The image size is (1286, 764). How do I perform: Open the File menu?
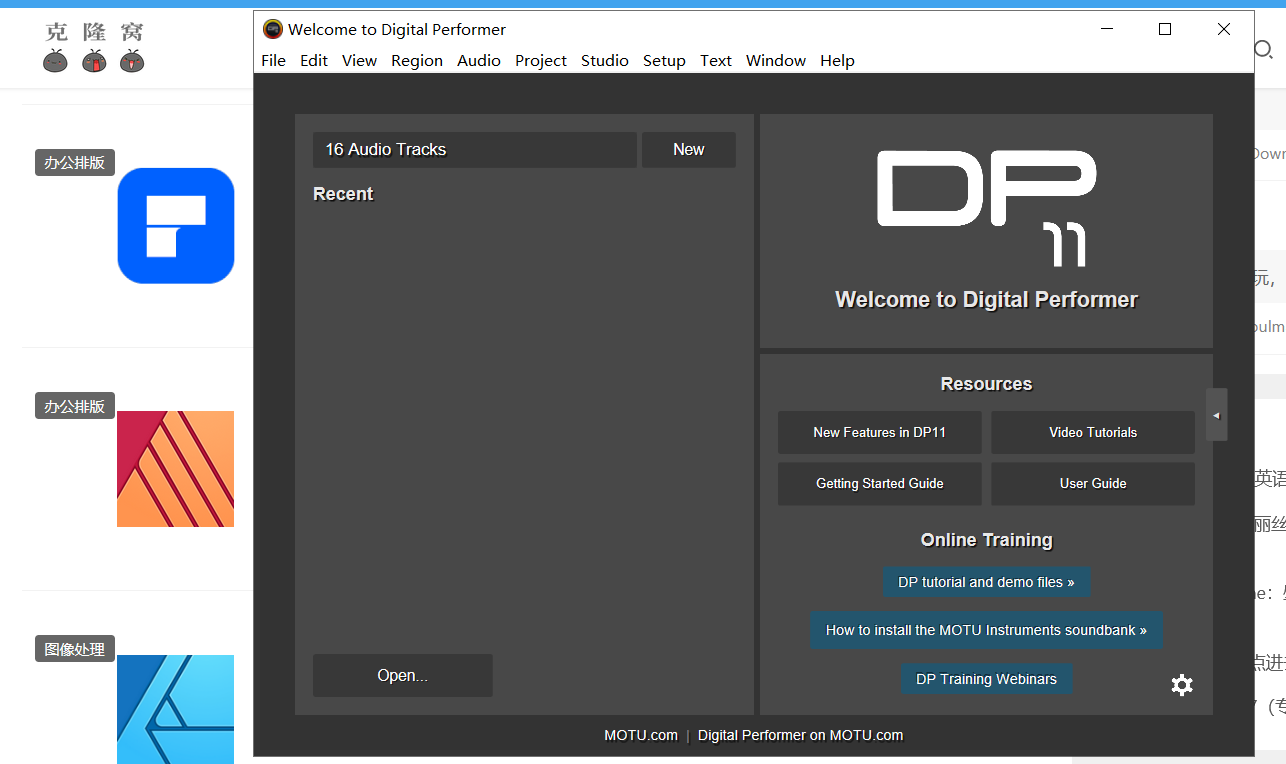pos(273,61)
